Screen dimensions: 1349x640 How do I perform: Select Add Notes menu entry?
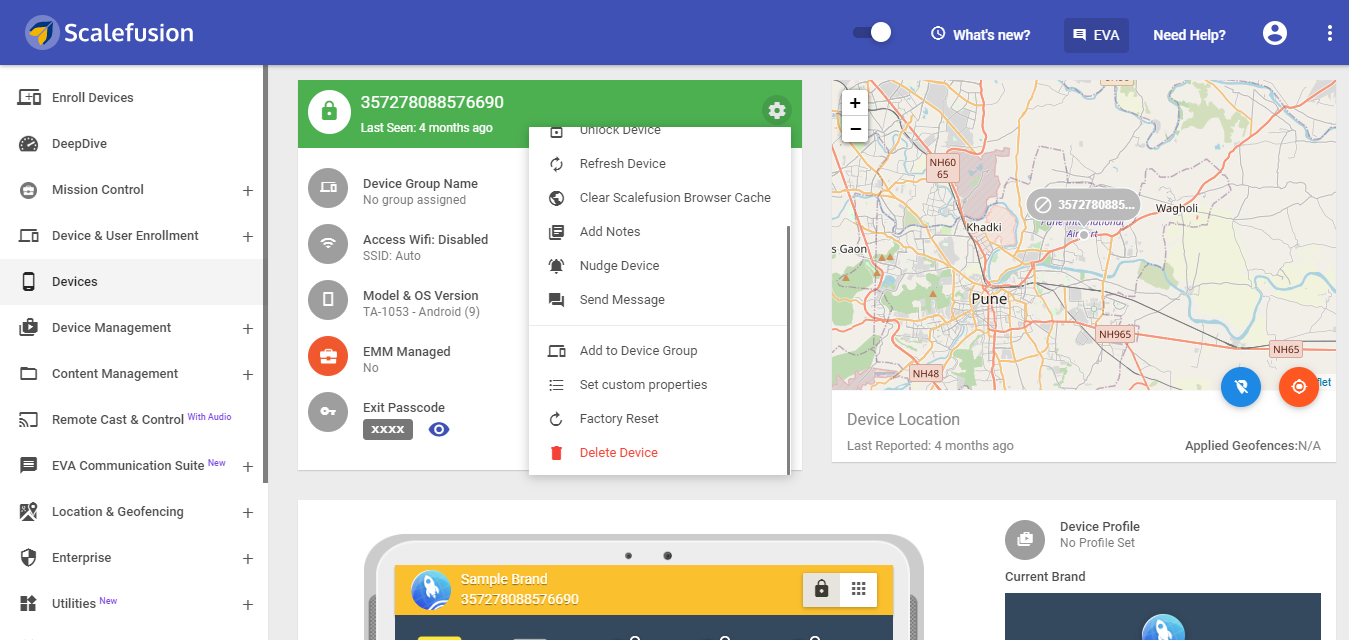click(658, 232)
